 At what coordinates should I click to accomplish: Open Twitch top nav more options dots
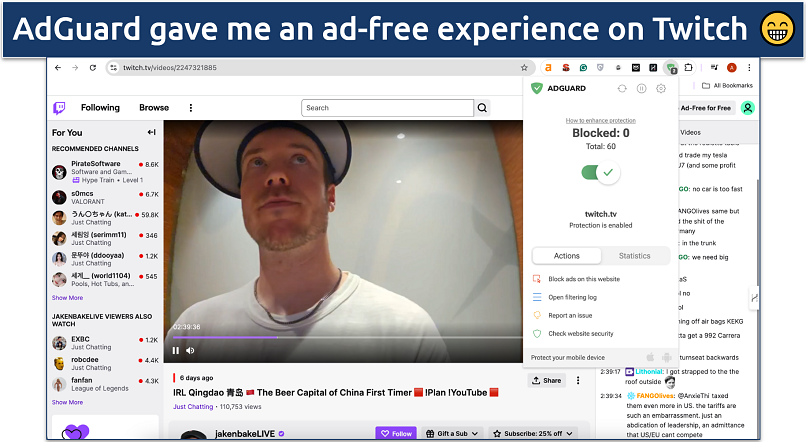(x=191, y=108)
